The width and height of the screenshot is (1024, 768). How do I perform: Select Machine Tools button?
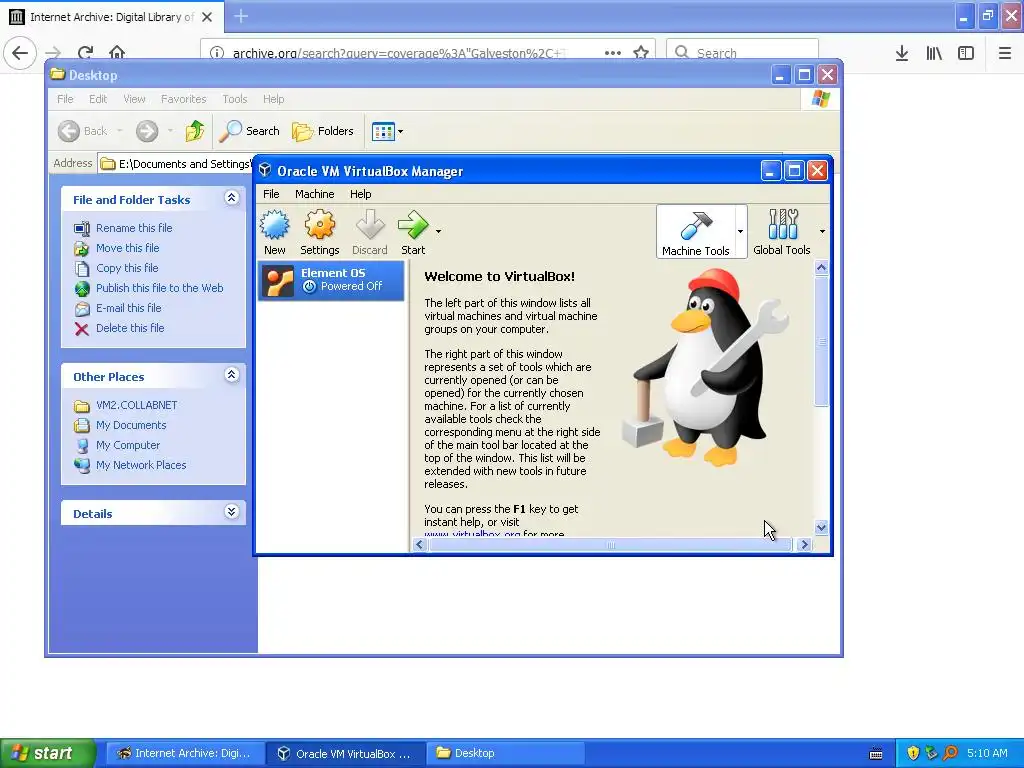pyautogui.click(x=696, y=232)
